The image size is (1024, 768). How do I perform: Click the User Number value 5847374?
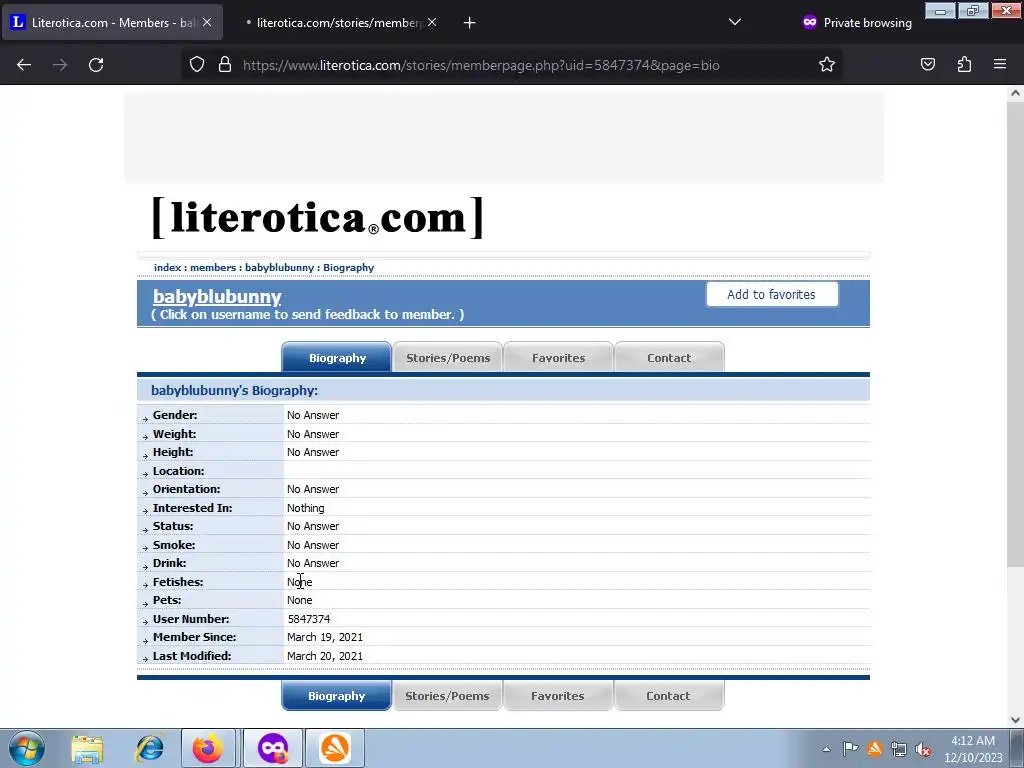(x=308, y=618)
